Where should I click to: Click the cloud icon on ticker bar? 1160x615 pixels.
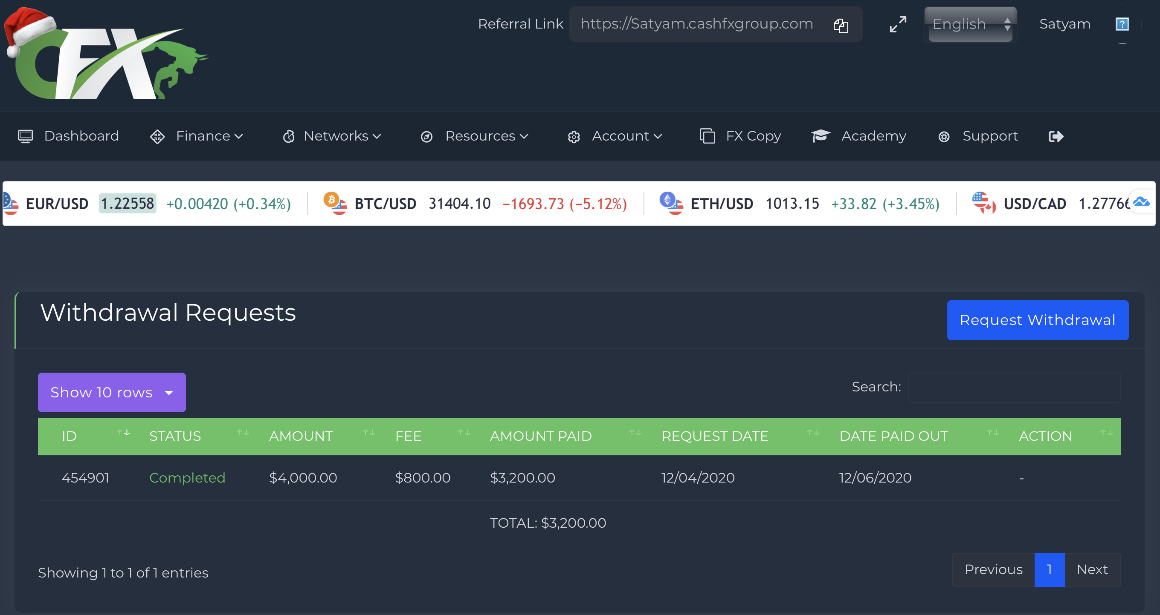[x=1141, y=202]
